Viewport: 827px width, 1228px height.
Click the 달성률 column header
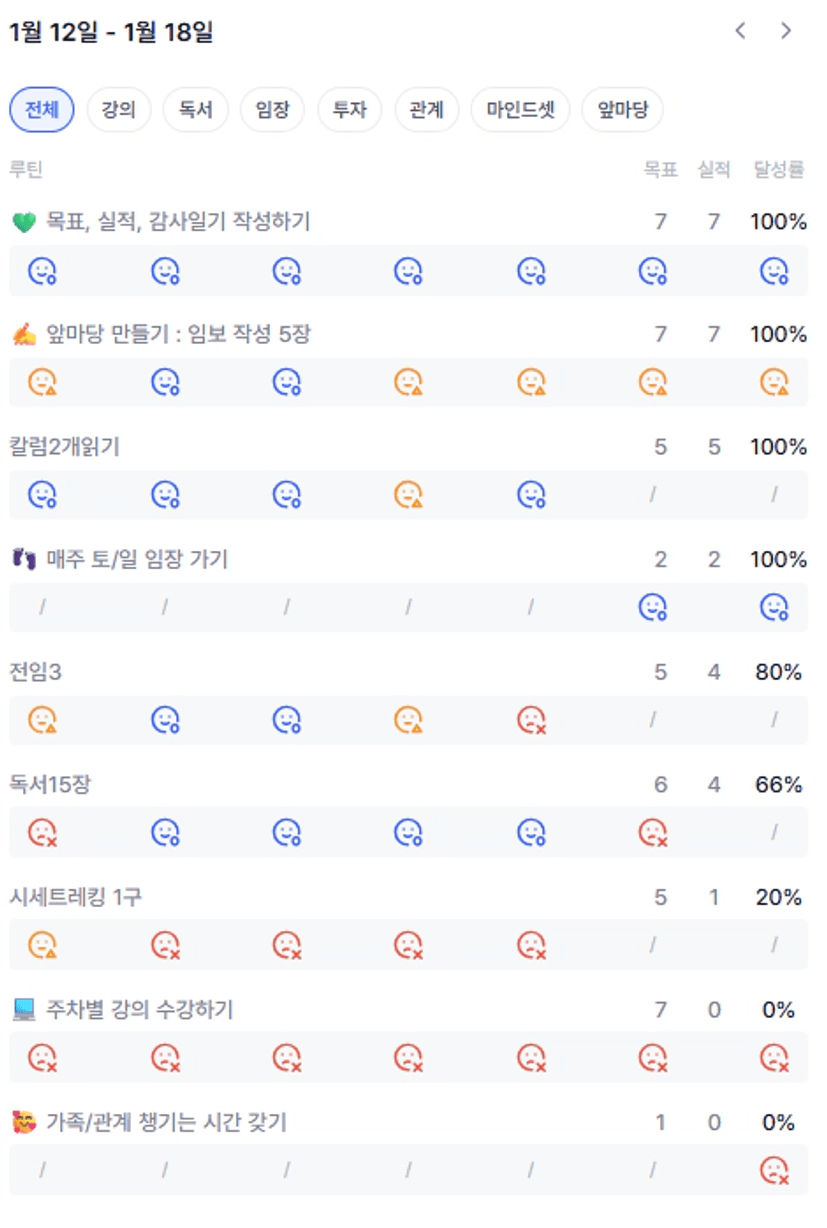tap(778, 170)
